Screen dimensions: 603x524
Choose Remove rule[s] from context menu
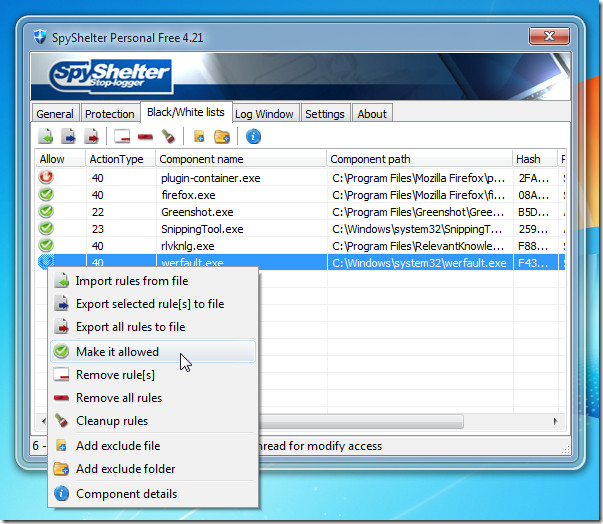pos(153,375)
